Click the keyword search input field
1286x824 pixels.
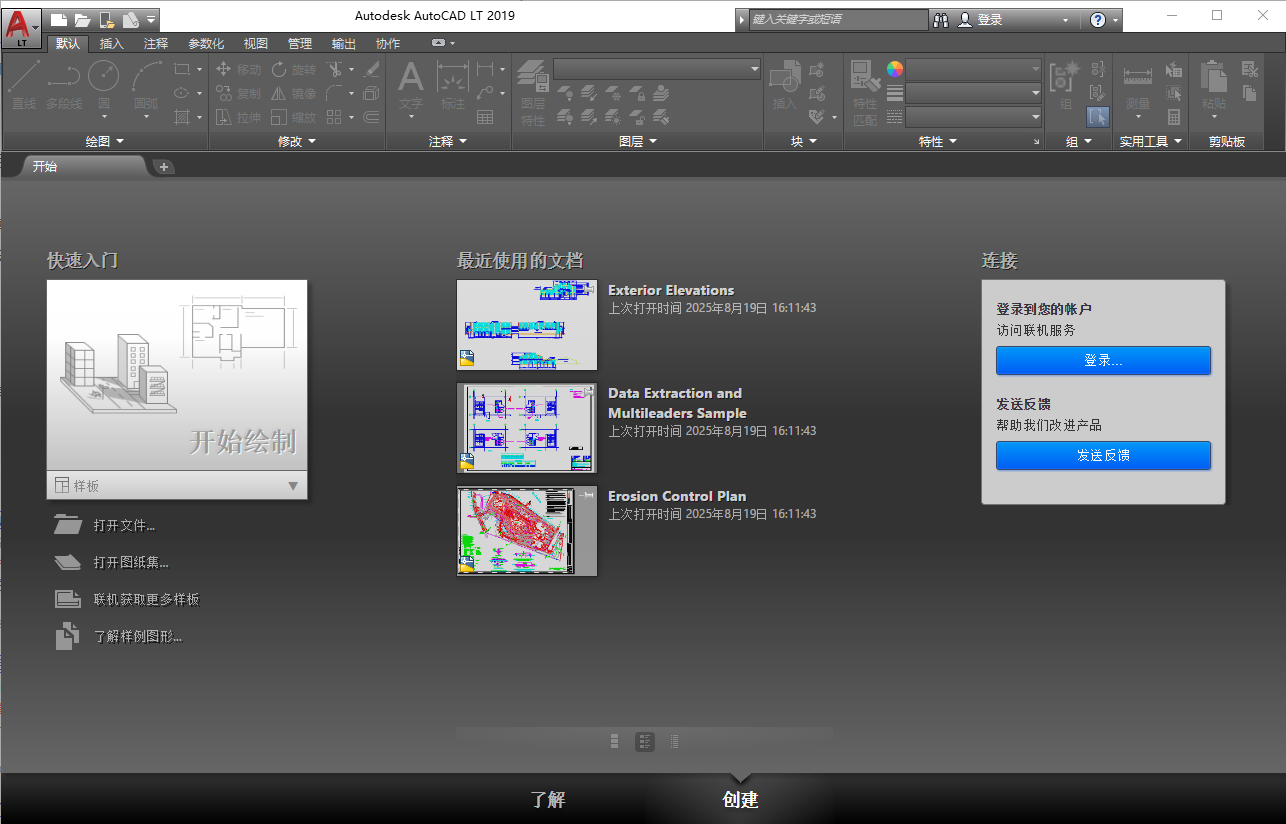tap(839, 19)
